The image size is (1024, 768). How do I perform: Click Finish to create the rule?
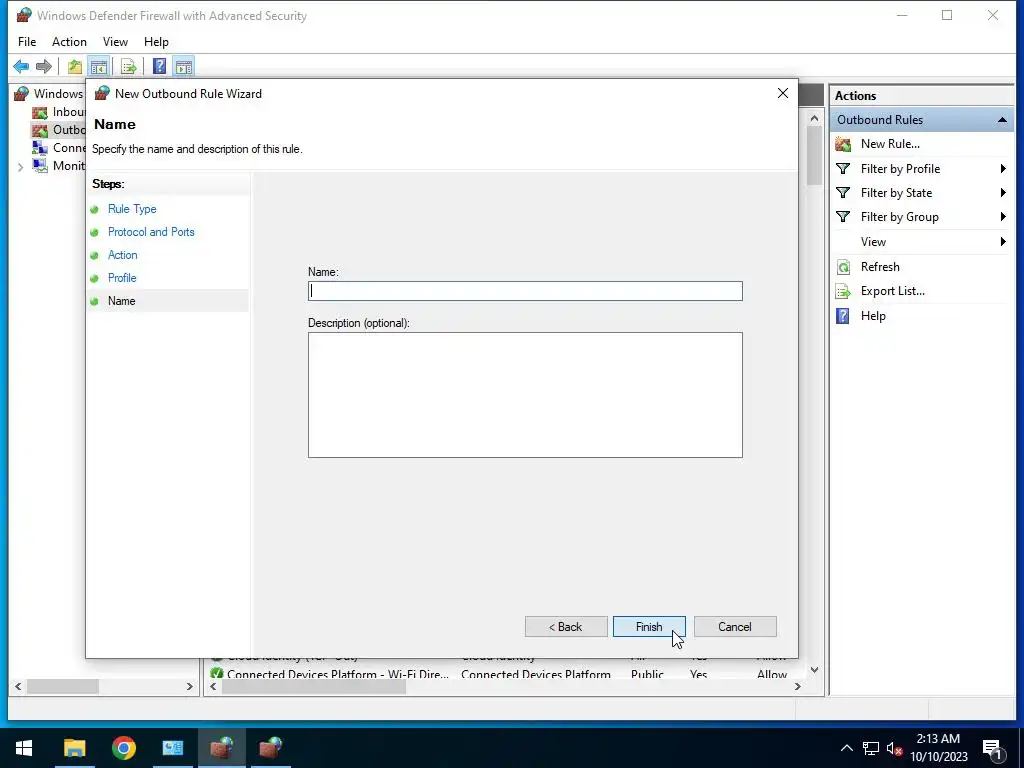click(648, 627)
